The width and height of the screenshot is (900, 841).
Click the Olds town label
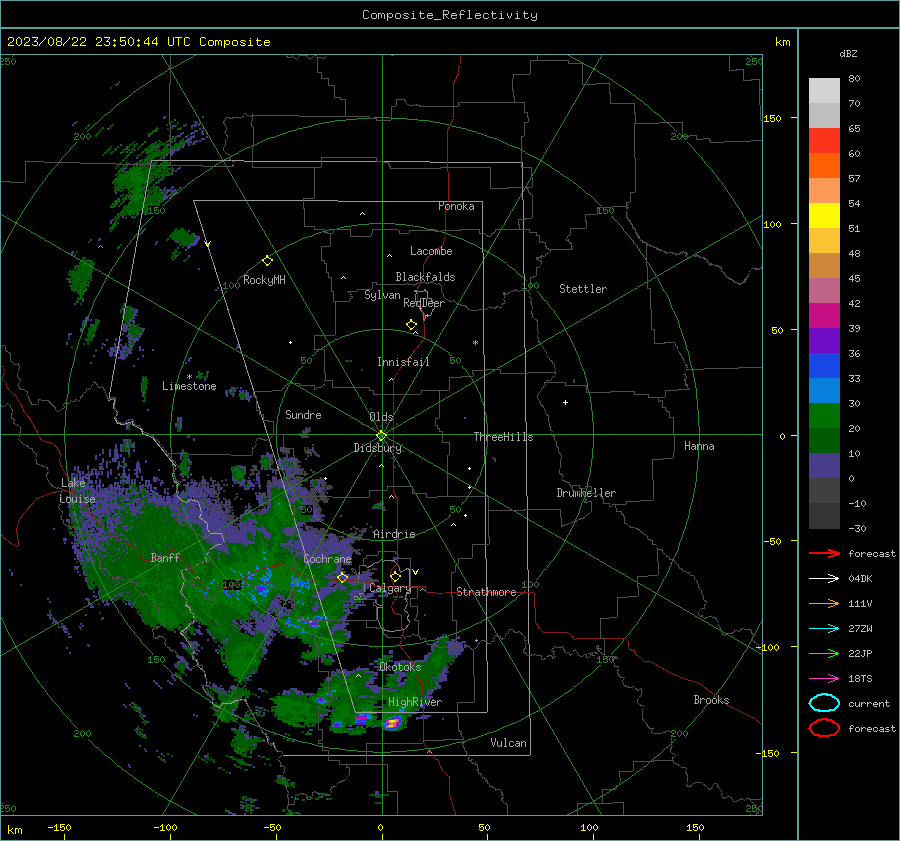pyautogui.click(x=381, y=417)
